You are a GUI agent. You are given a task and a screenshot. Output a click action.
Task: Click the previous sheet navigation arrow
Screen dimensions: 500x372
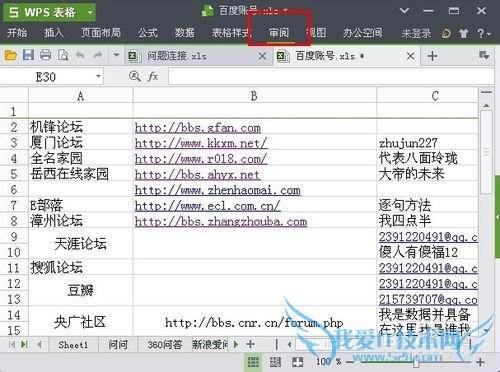coord(39,344)
